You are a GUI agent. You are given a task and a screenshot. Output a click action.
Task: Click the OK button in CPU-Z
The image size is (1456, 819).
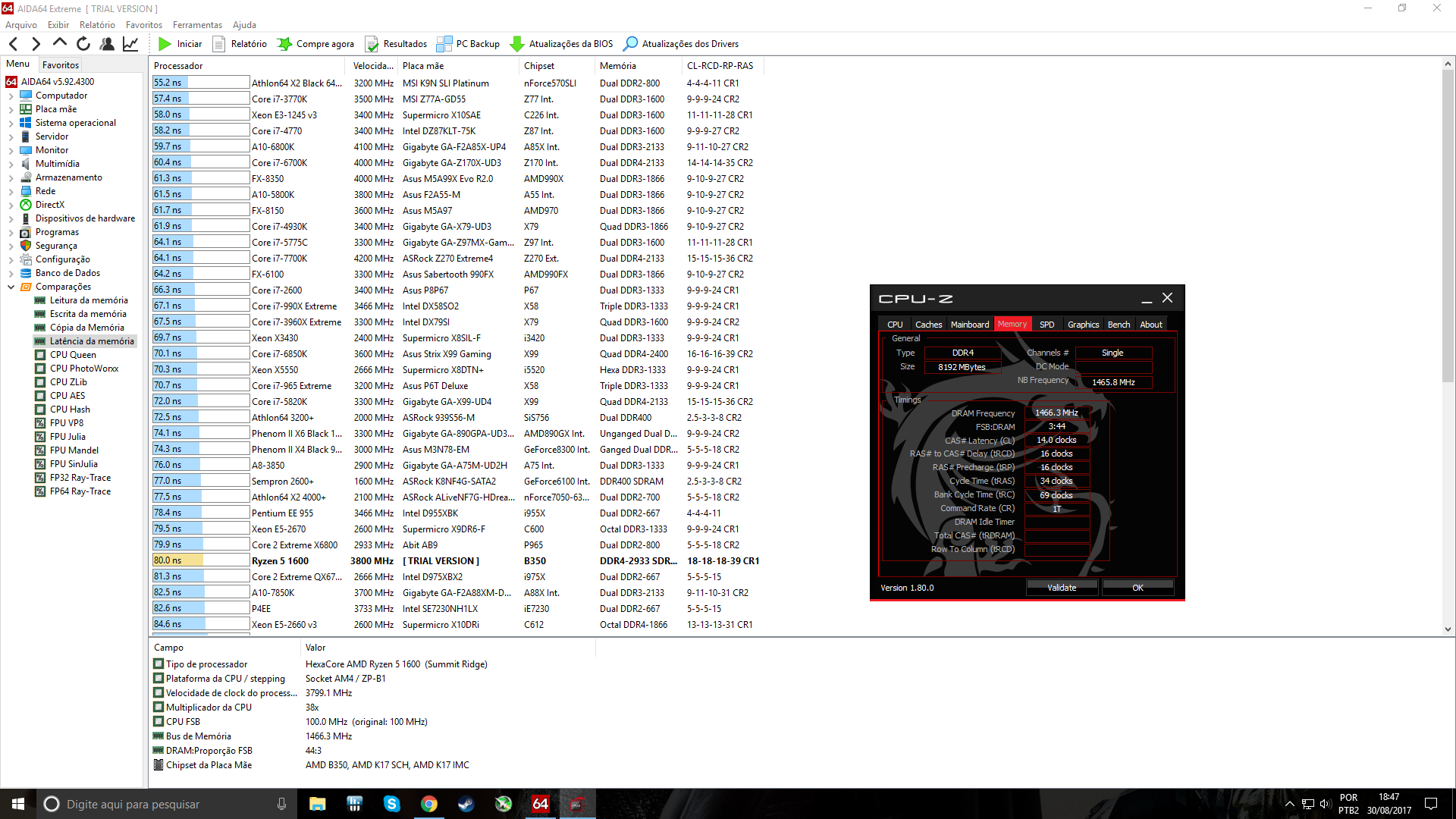pos(1137,588)
